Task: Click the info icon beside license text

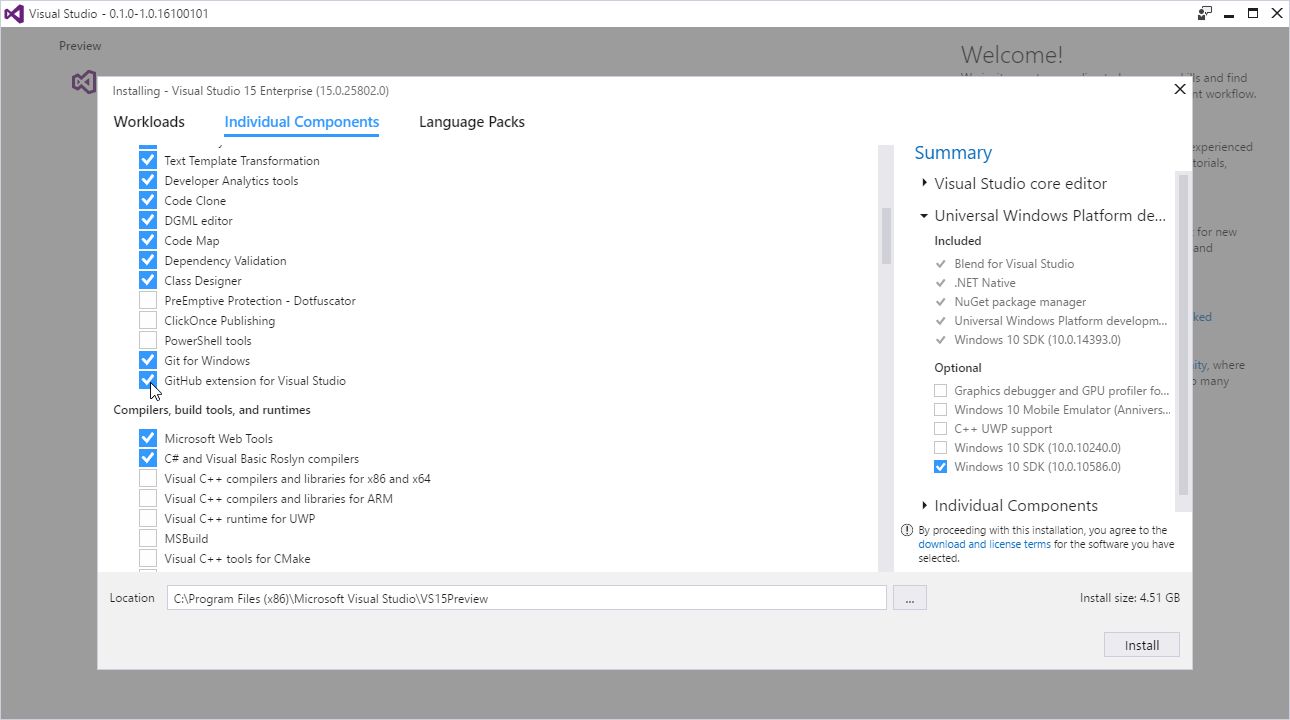Action: point(907,530)
